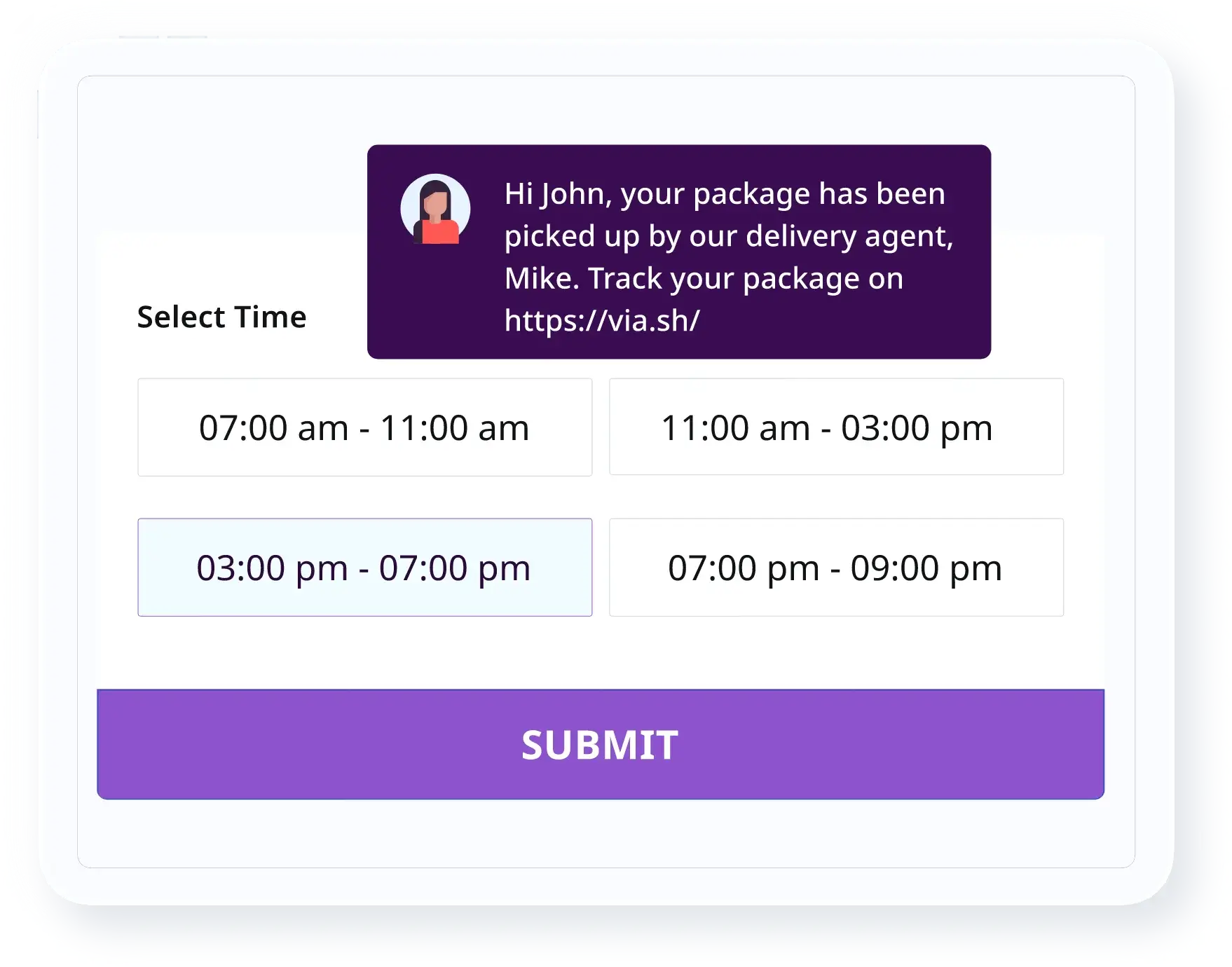
Task: Choose the 11:00 am - 03:00 pm slot
Action: (836, 427)
